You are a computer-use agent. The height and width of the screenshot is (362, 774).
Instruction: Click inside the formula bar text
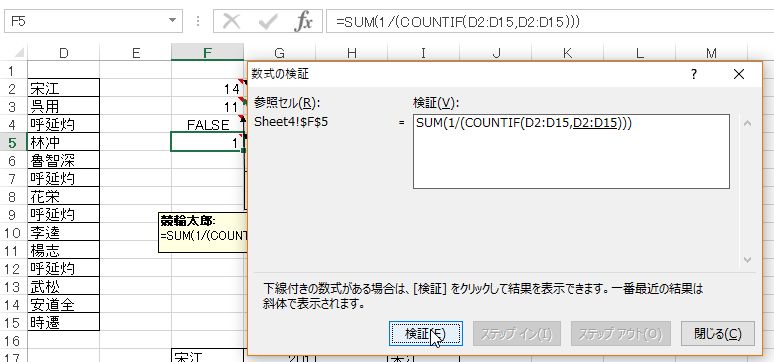(x=549, y=21)
